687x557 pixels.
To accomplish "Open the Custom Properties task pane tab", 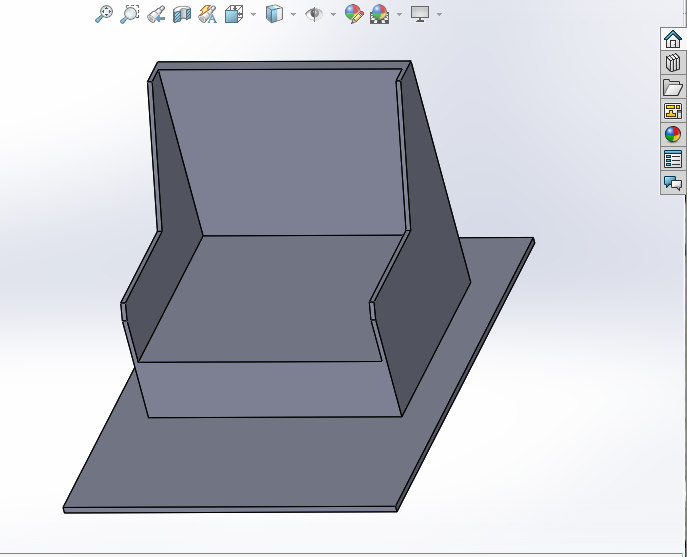I will click(x=673, y=159).
